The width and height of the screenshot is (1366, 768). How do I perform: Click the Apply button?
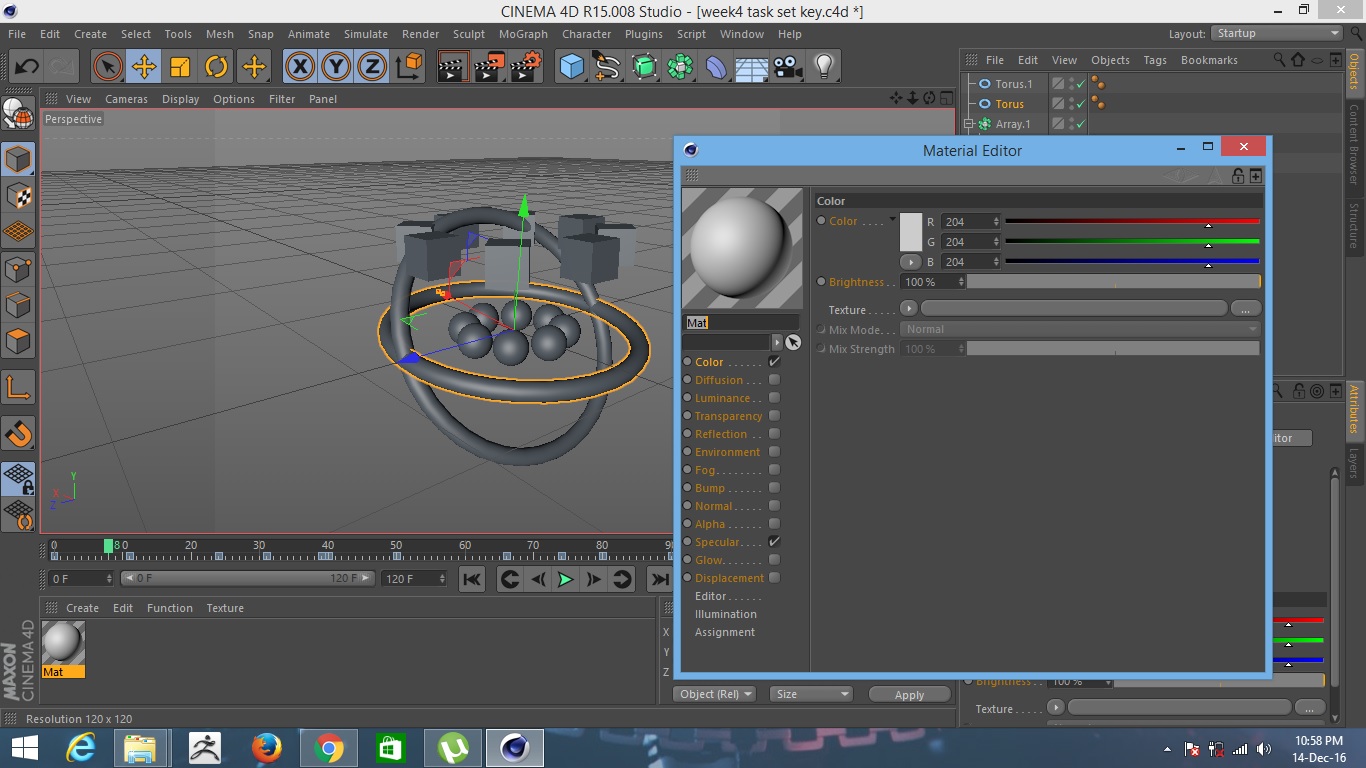pos(909,695)
